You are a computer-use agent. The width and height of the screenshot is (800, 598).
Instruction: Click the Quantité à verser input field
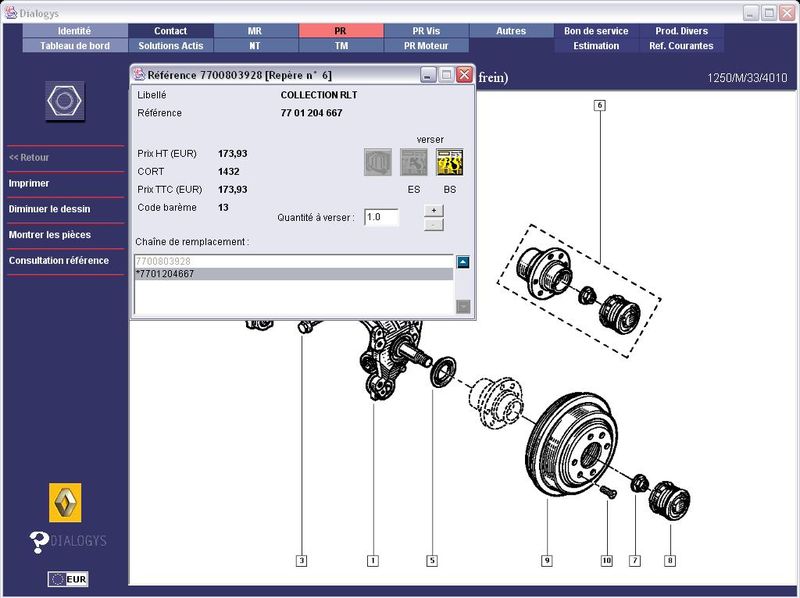[x=381, y=217]
